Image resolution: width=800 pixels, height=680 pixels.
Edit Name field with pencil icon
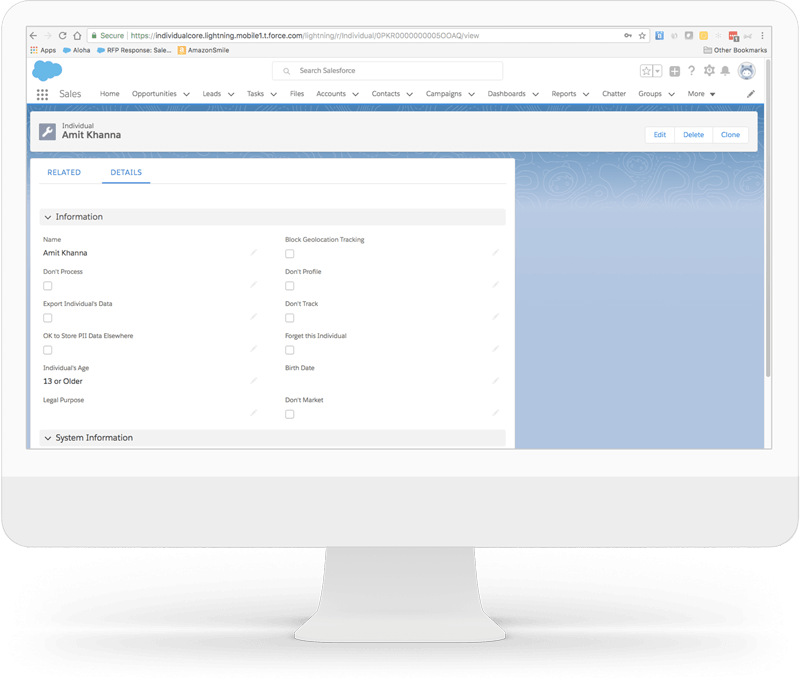point(254,253)
